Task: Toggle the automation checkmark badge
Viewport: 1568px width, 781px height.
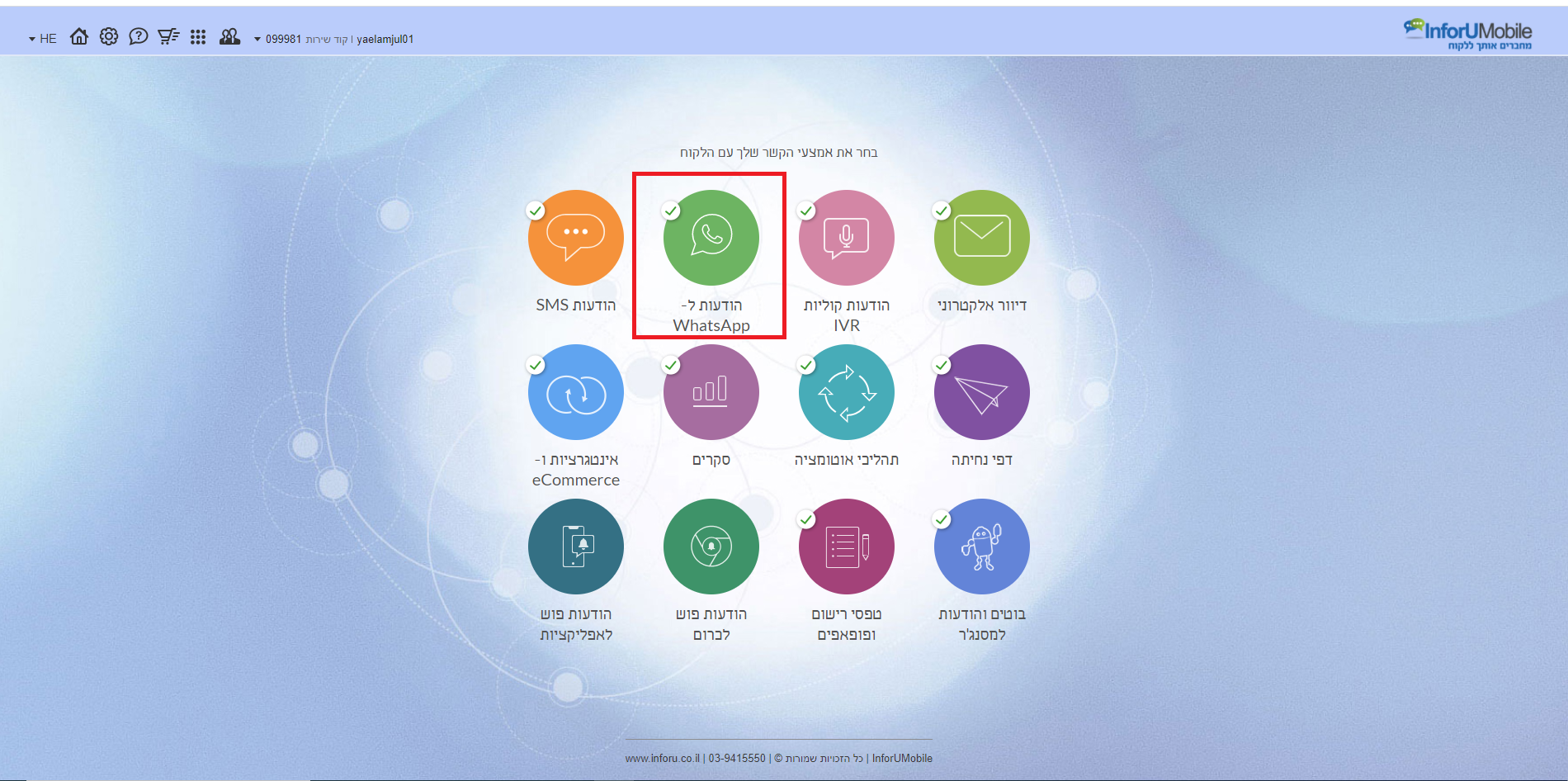Action: click(x=806, y=365)
